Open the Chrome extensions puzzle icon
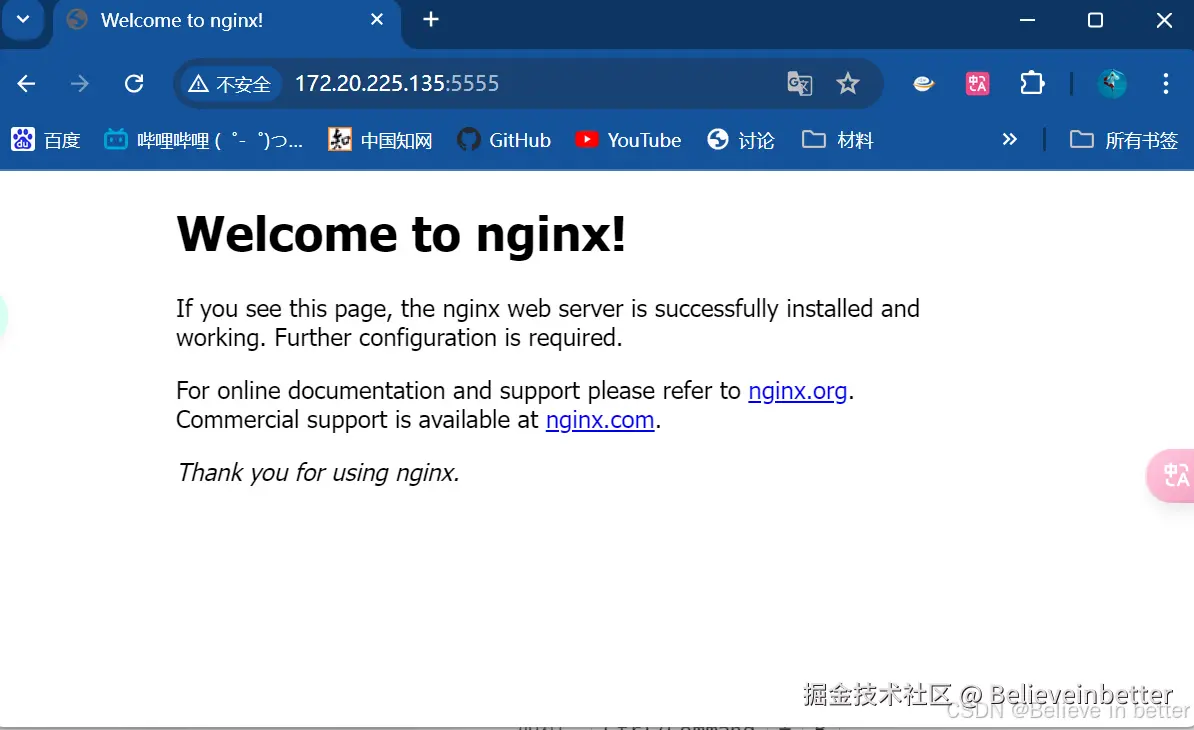 pos(1032,84)
